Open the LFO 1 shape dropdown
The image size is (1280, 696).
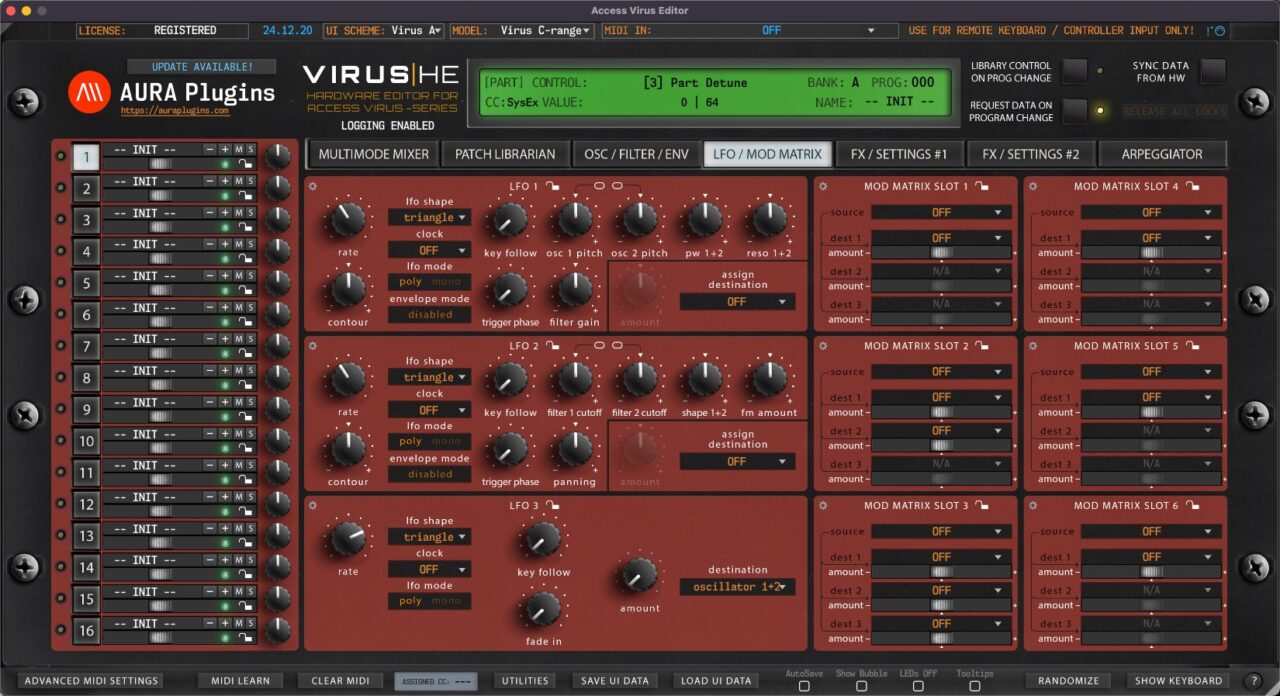[429, 217]
